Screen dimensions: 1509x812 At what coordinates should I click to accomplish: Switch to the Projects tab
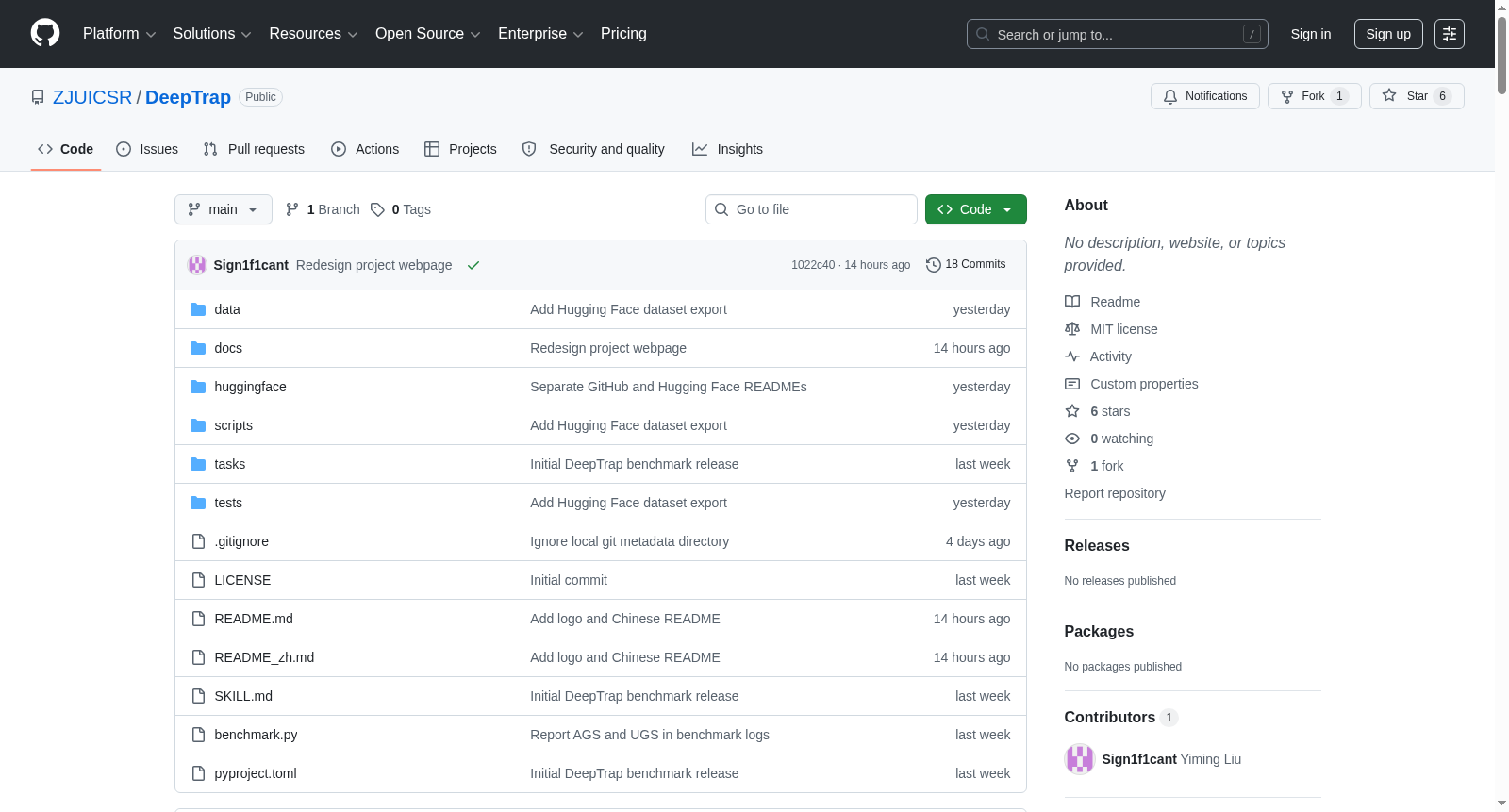coord(460,149)
